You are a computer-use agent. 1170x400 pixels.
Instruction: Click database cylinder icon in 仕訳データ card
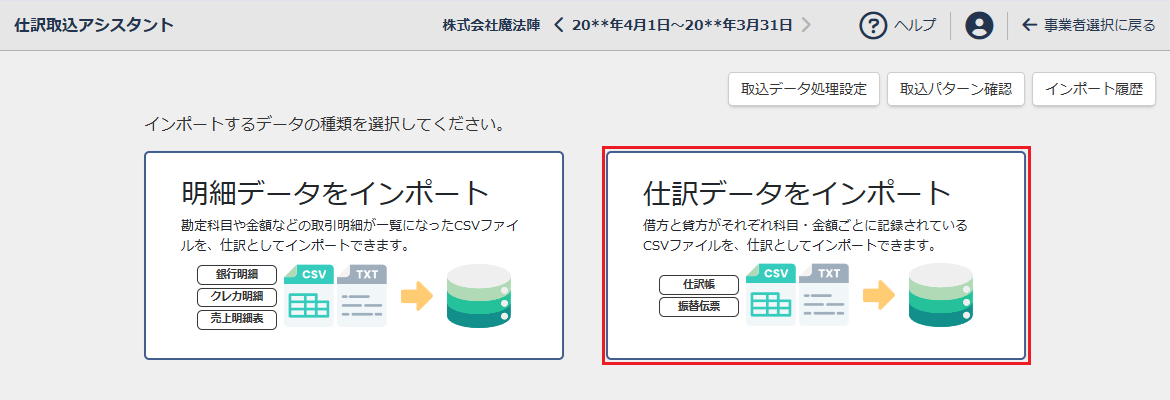(x=940, y=295)
